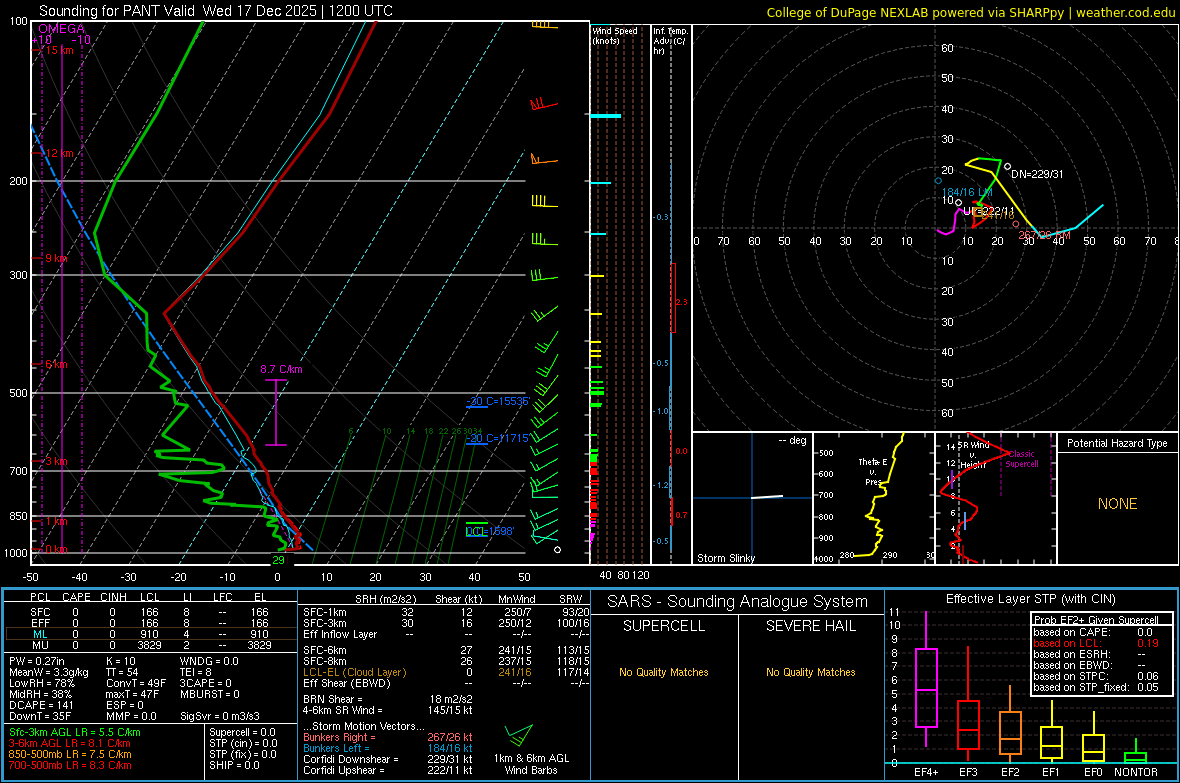Click the 3-6km AGL LR = 8.1 C/km line
Image resolution: width=1180 pixels, height=783 pixels.
[x=70, y=743]
